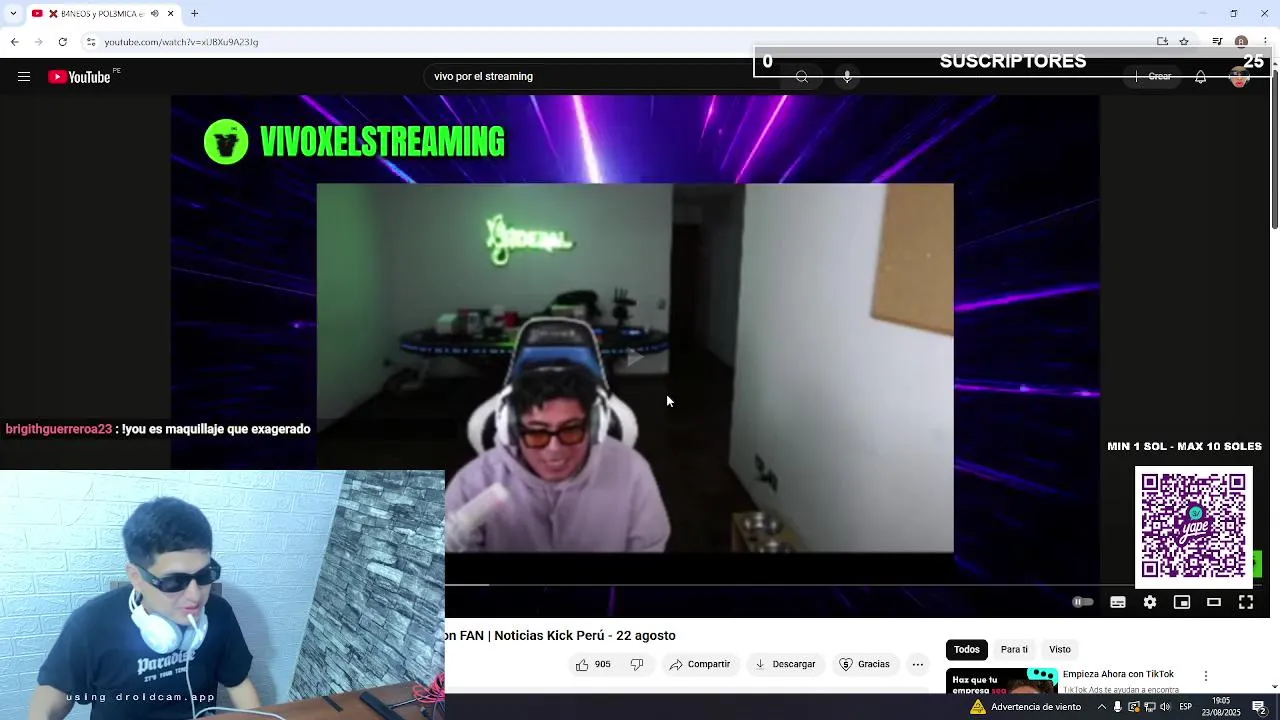This screenshot has height=720, width=1280.
Task: Select the Todos filter chip
Action: (x=966, y=649)
